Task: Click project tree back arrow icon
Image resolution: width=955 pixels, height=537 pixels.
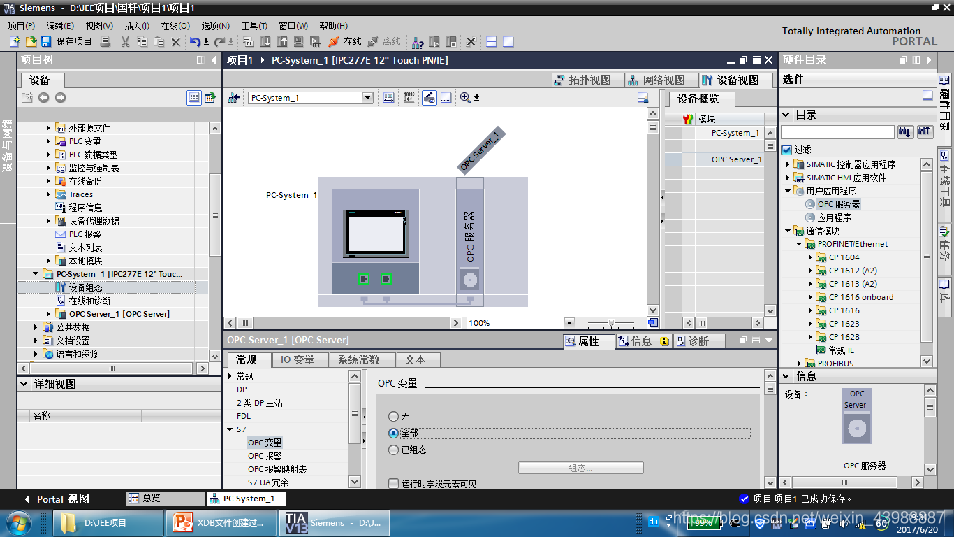Action: tap(43, 97)
